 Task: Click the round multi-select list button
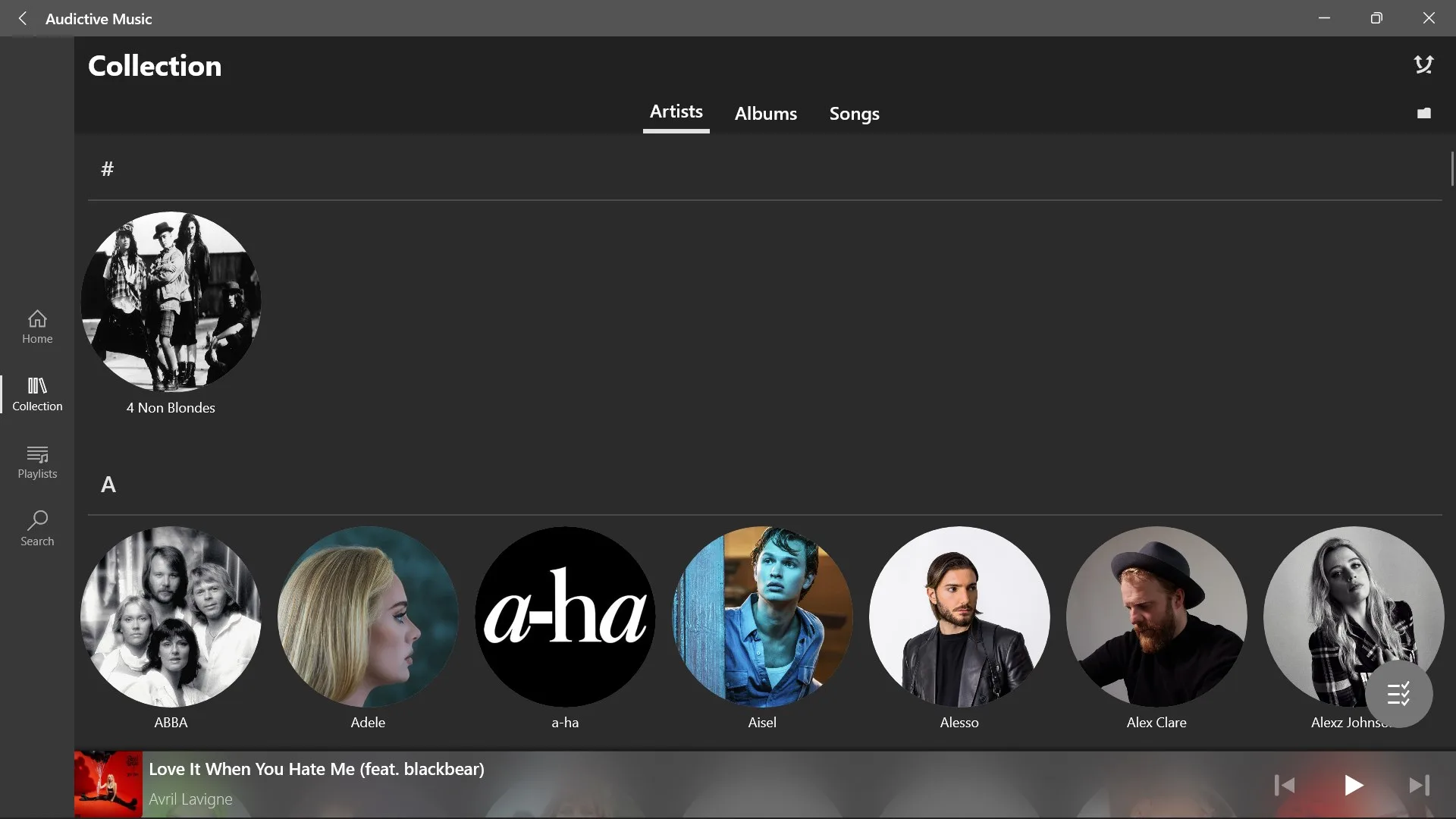1398,694
